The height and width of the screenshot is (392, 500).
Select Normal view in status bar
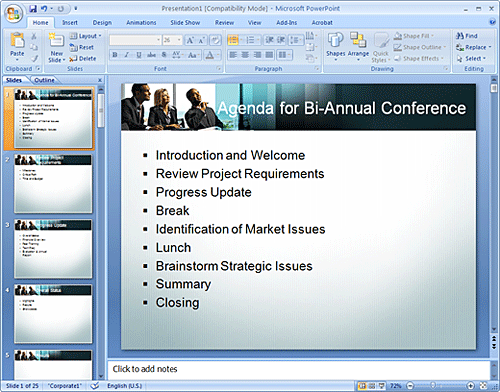point(362,386)
